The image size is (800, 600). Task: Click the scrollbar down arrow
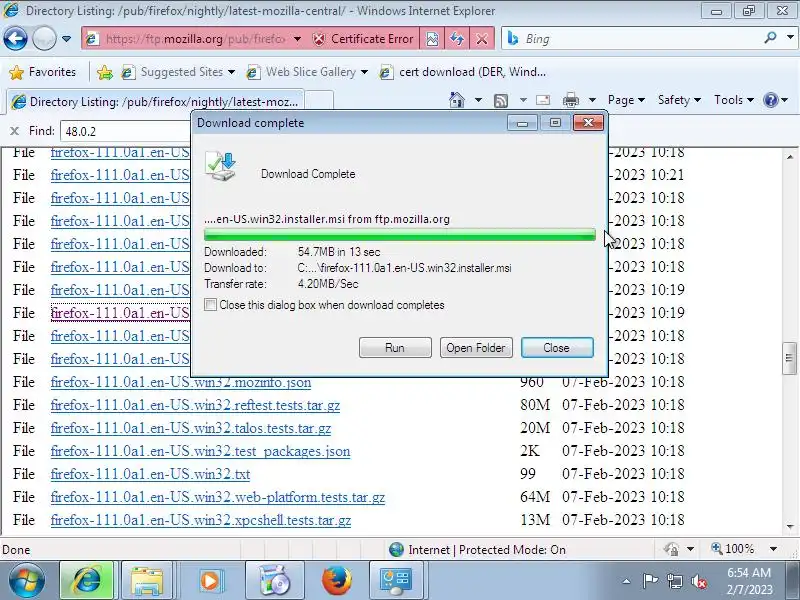tap(790, 527)
